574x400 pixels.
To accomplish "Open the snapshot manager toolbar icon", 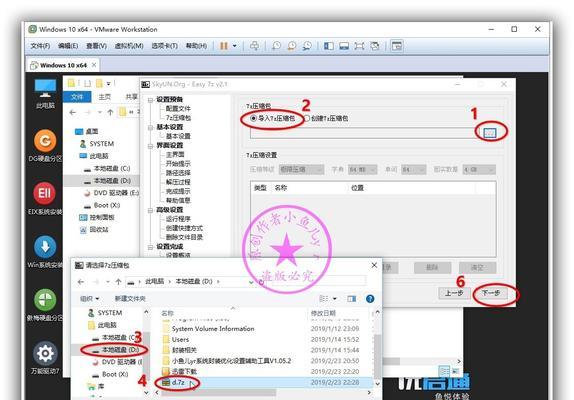I will pos(307,46).
